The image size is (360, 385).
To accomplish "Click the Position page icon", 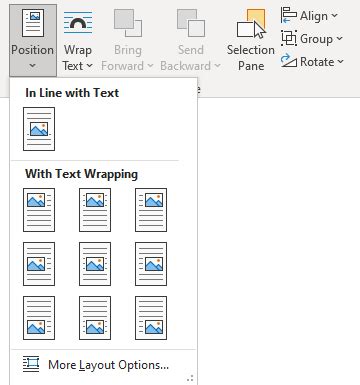I will [33, 23].
